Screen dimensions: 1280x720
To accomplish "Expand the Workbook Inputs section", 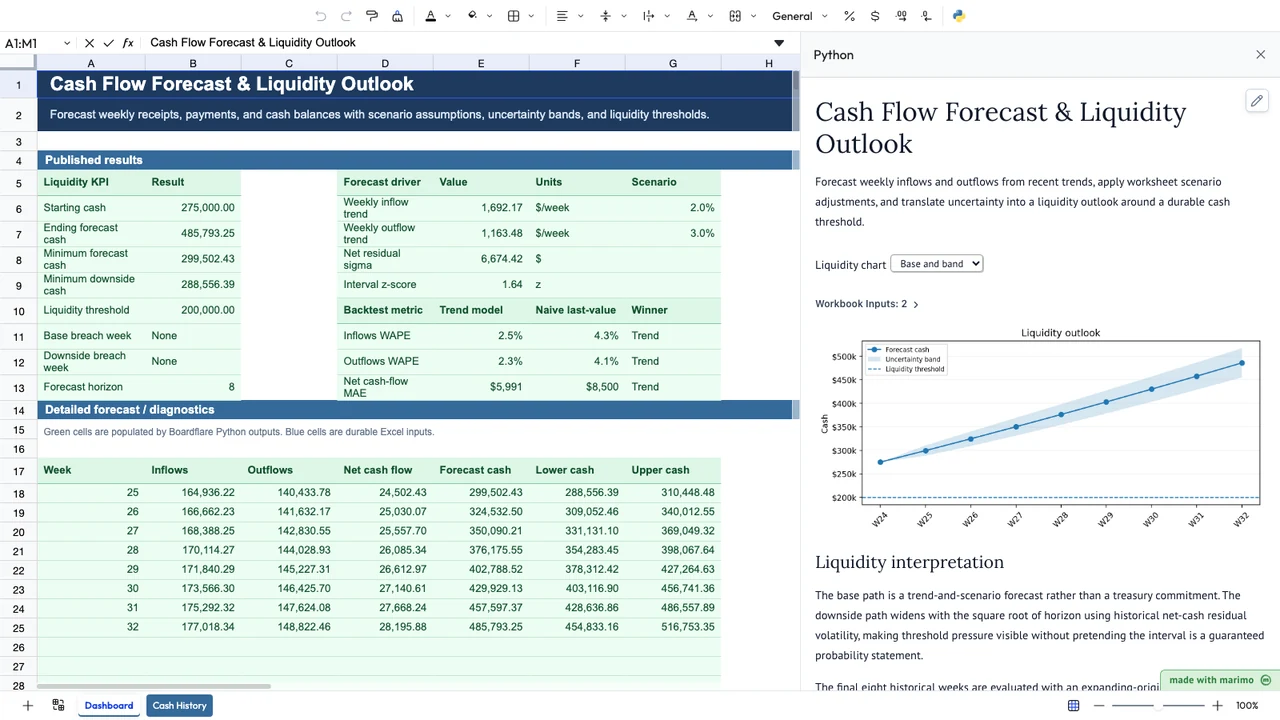I will pyautogui.click(x=867, y=304).
